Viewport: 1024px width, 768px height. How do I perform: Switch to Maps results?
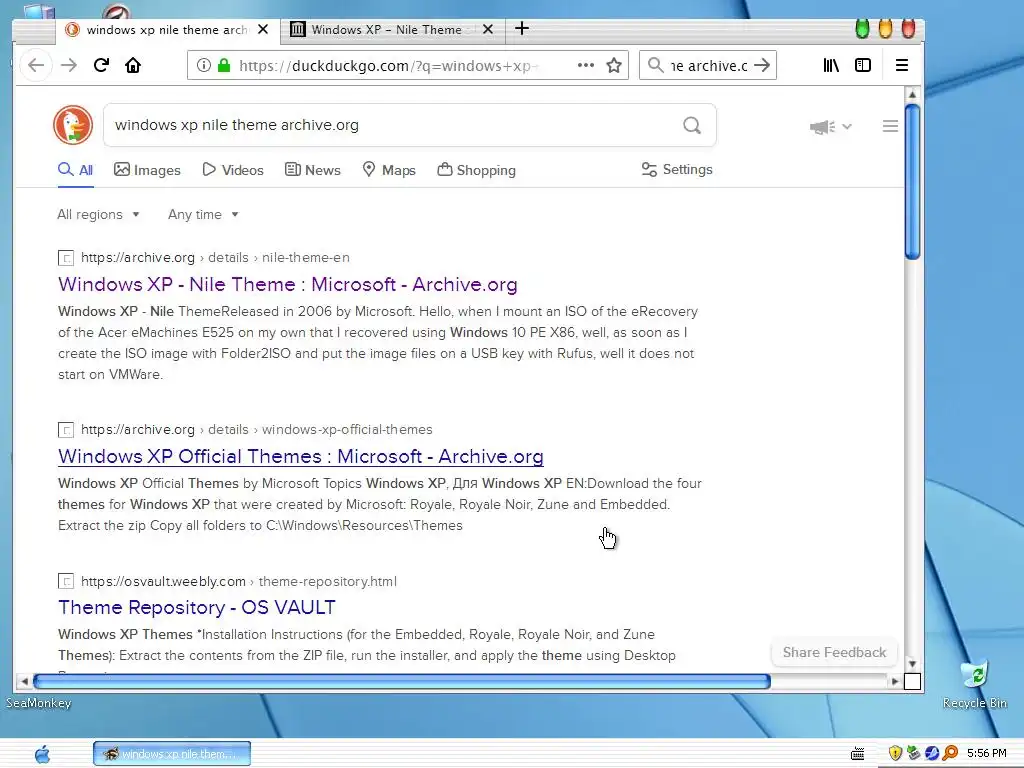point(389,170)
